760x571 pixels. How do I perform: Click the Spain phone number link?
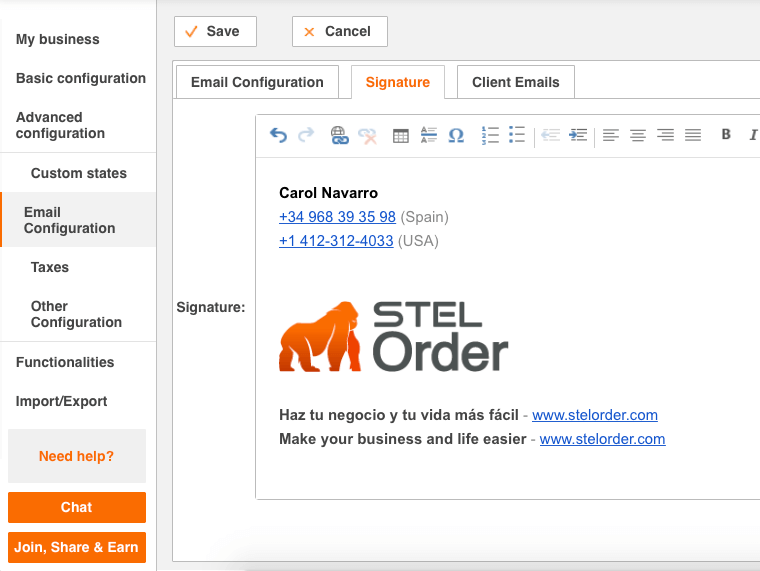pos(337,217)
